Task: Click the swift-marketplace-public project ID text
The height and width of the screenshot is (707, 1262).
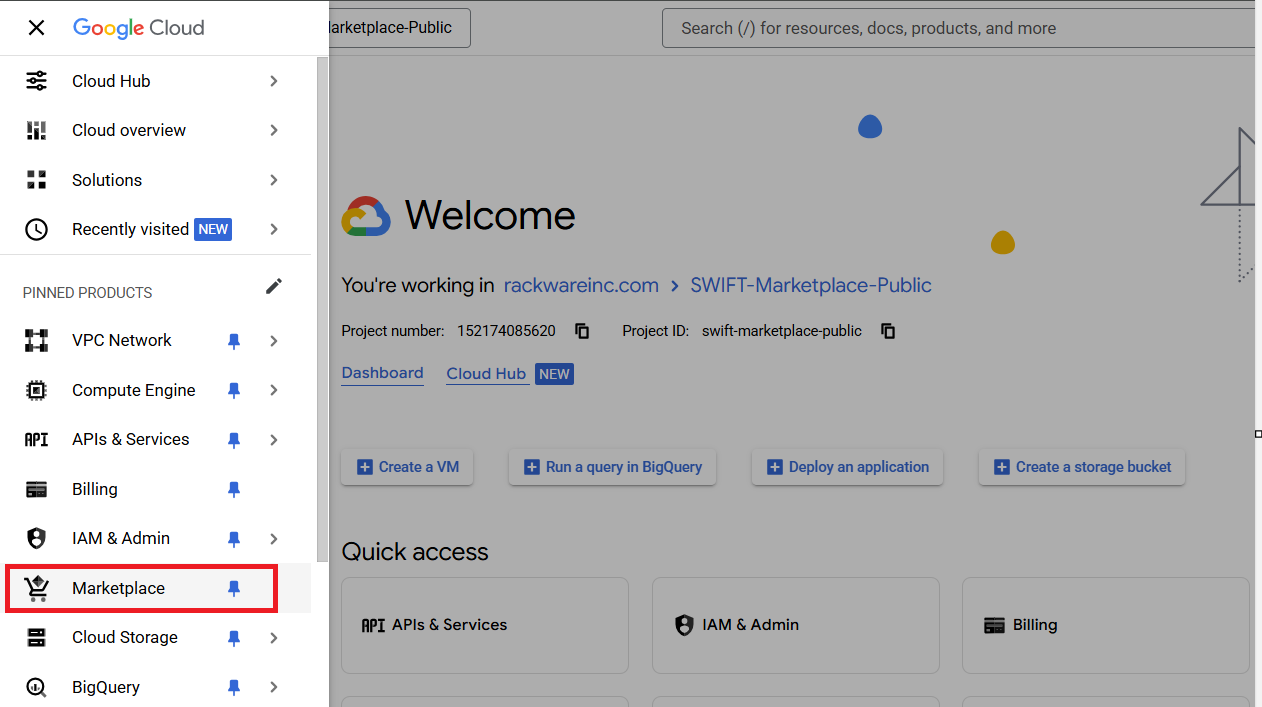Action: (782, 331)
